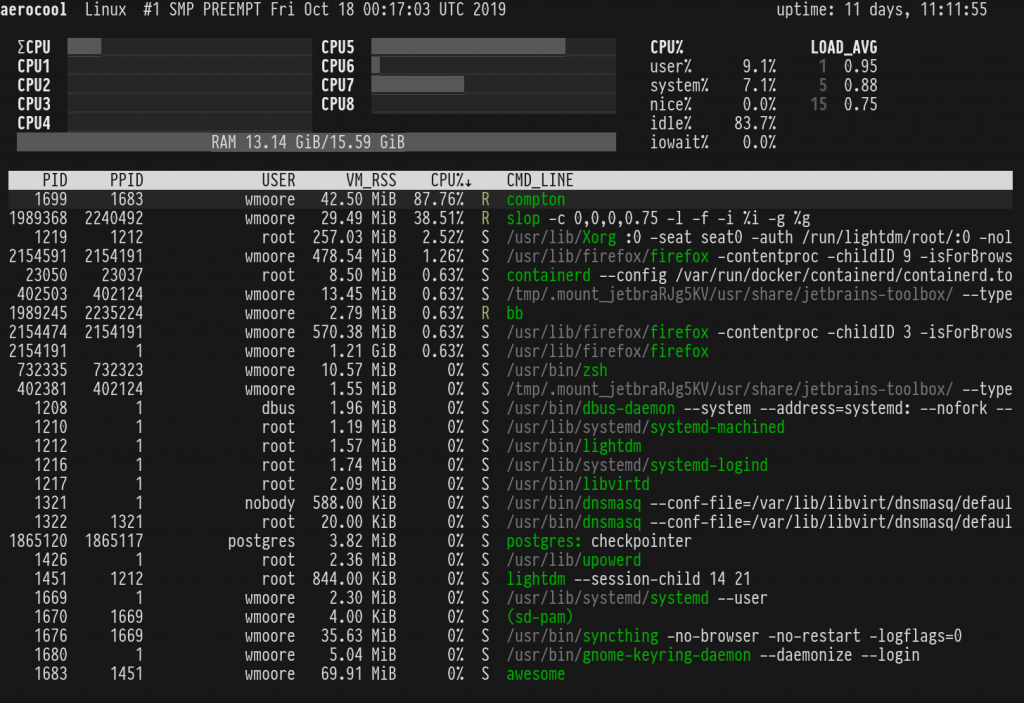This screenshot has width=1024, height=703.
Task: Sort by the PPID column header
Action: click(x=126, y=180)
